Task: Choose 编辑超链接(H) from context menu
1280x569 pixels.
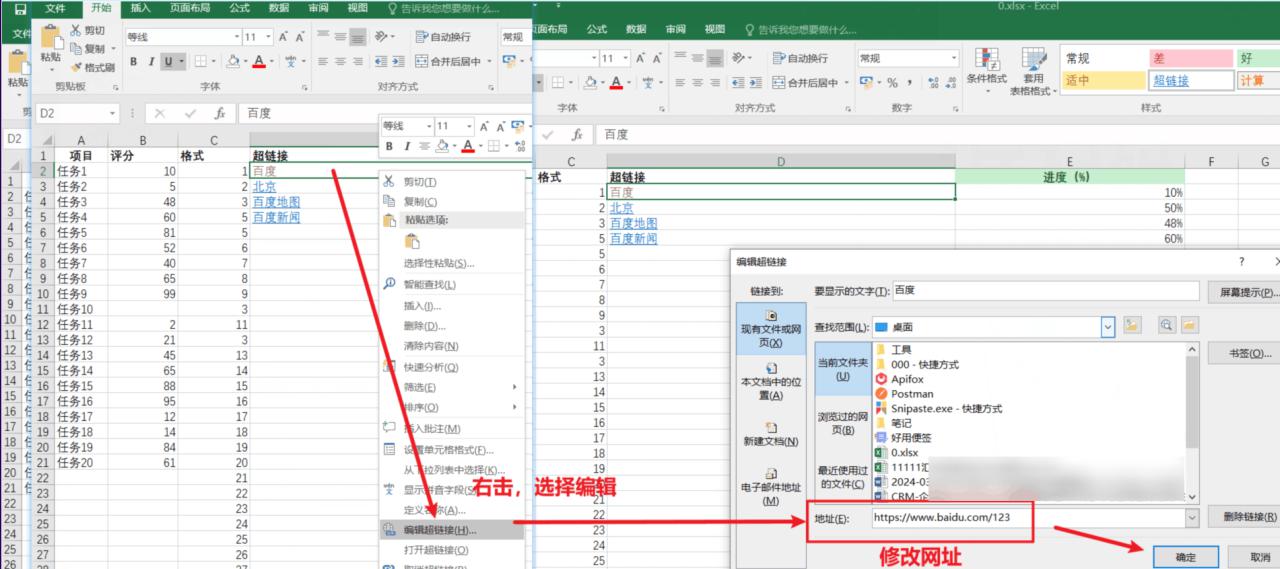Action: pyautogui.click(x=452, y=530)
